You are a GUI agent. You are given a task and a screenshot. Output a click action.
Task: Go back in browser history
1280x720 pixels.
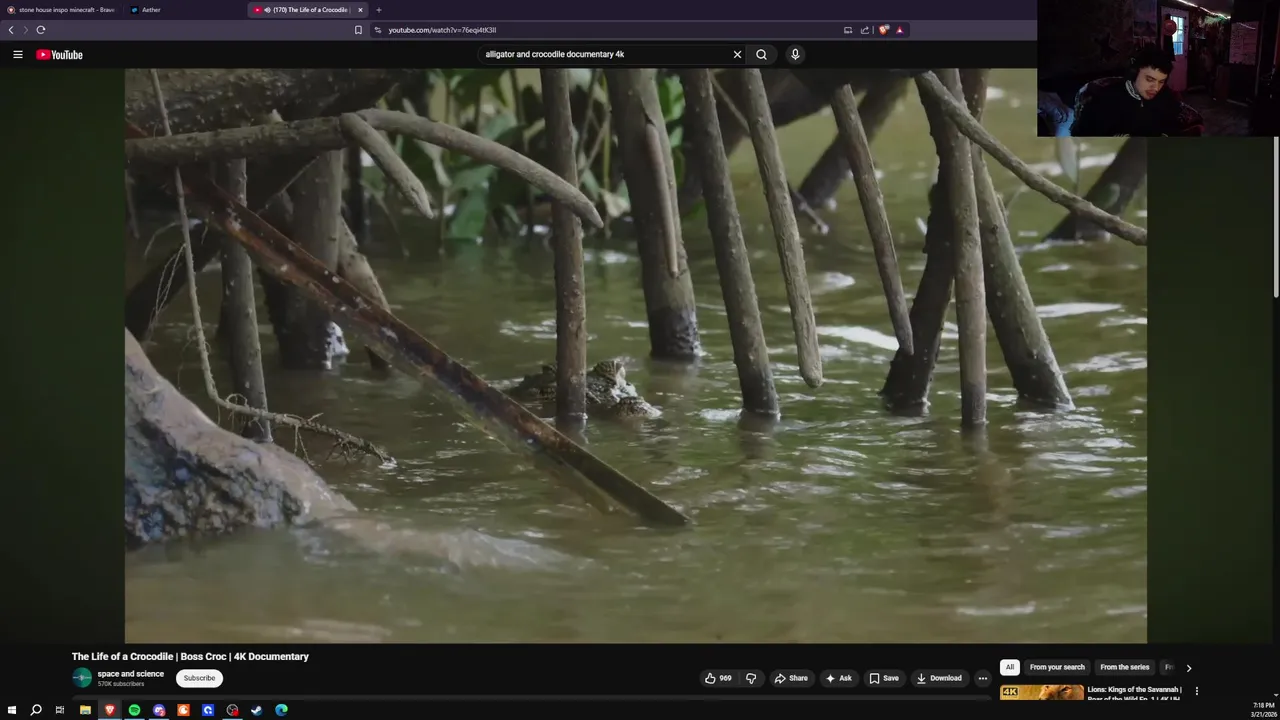11,30
